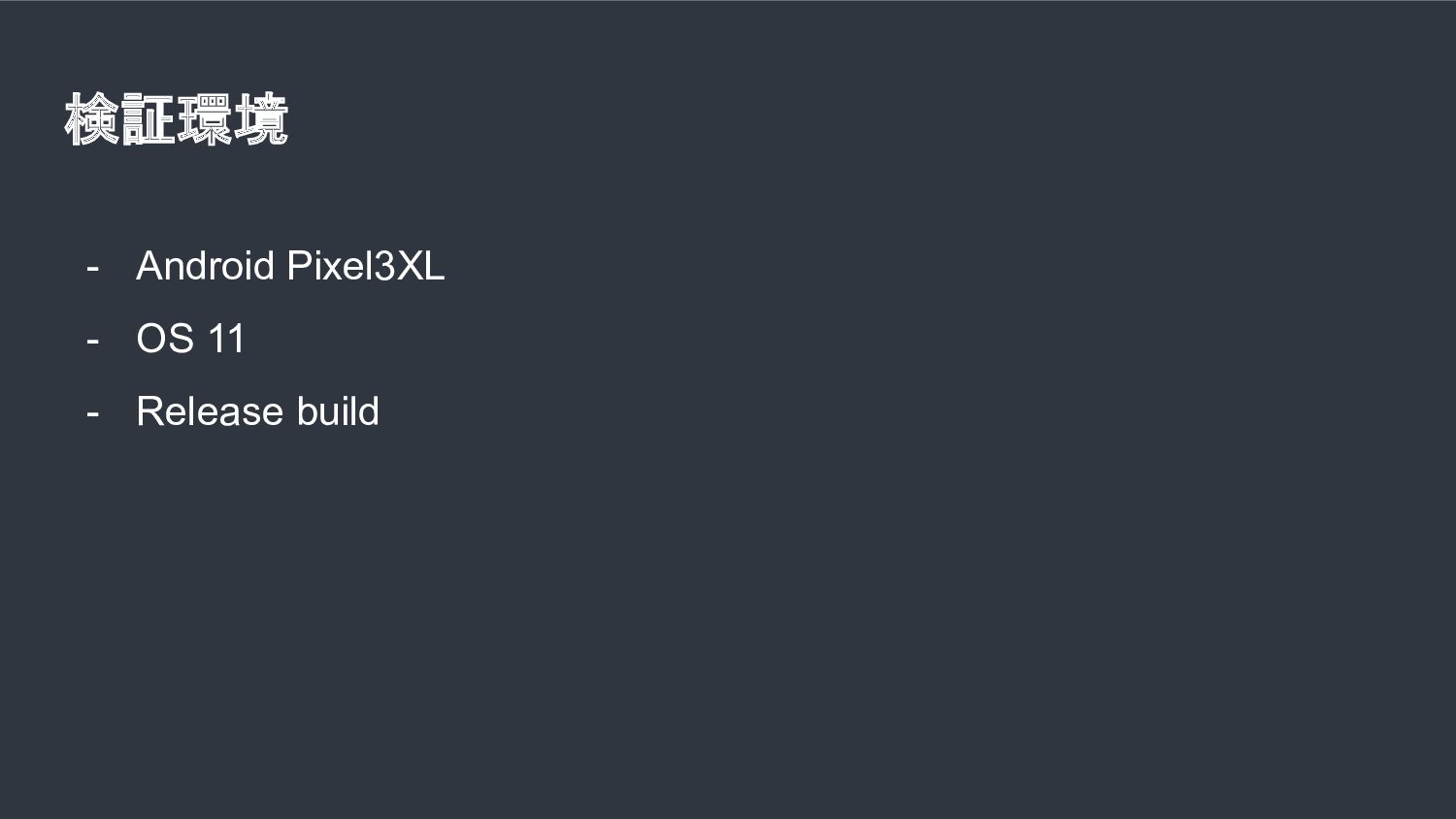Select the 境 character in the title

pos(261,119)
